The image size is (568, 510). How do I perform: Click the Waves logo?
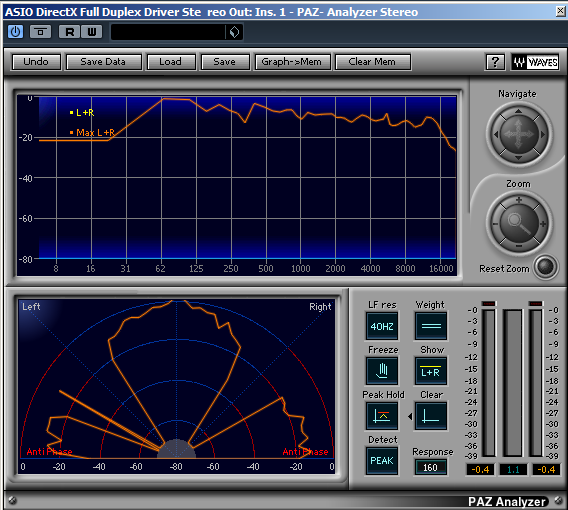click(x=535, y=62)
